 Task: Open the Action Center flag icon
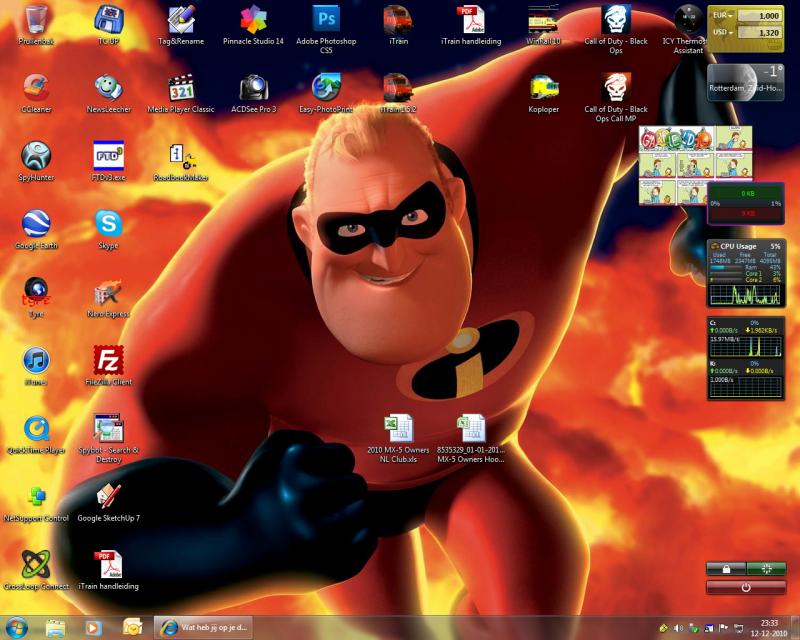[x=723, y=628]
